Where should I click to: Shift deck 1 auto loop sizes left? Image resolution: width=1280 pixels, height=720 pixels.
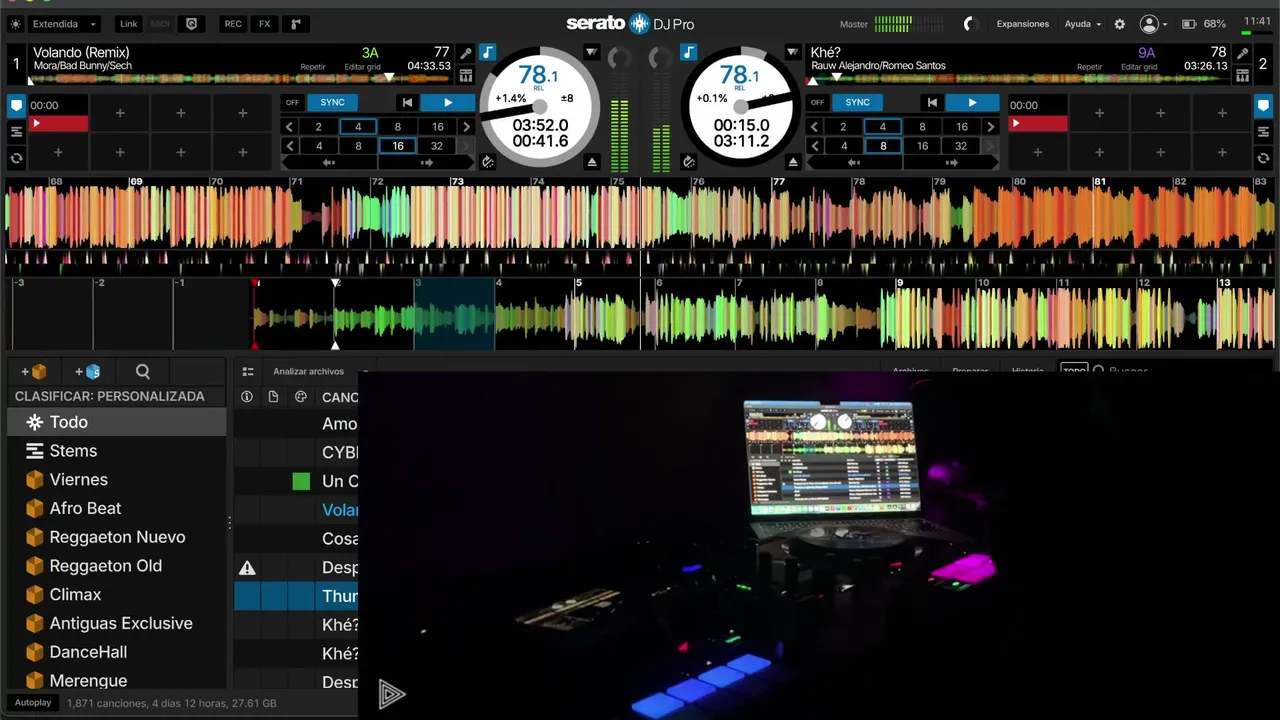(x=290, y=127)
